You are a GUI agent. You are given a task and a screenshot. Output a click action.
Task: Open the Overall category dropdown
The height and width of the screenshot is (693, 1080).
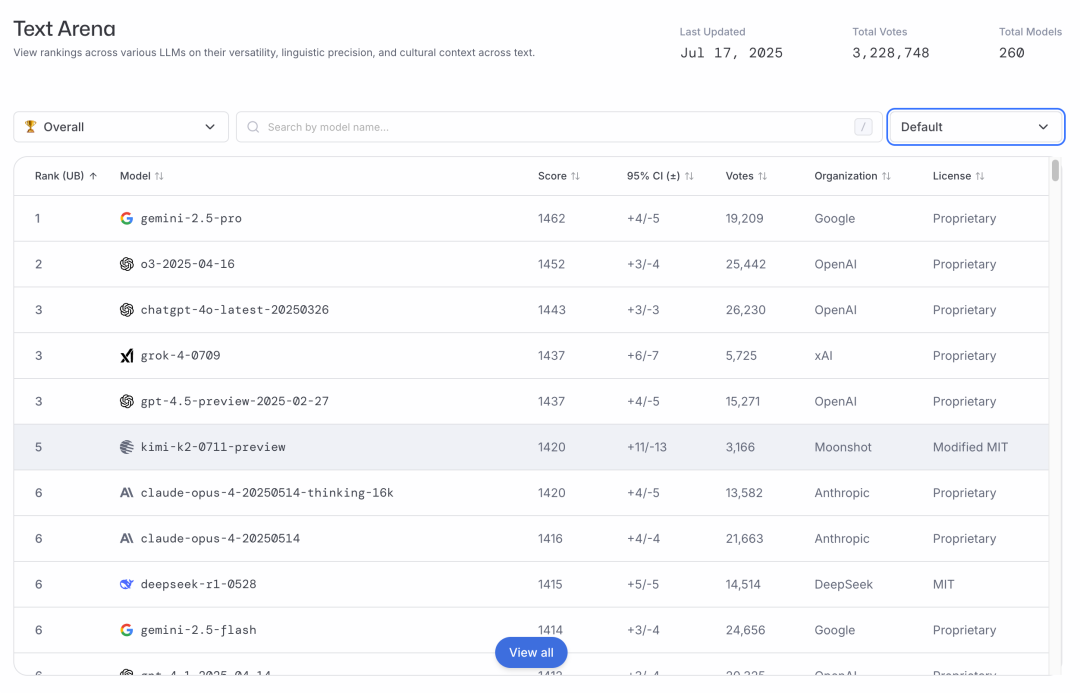click(x=121, y=127)
